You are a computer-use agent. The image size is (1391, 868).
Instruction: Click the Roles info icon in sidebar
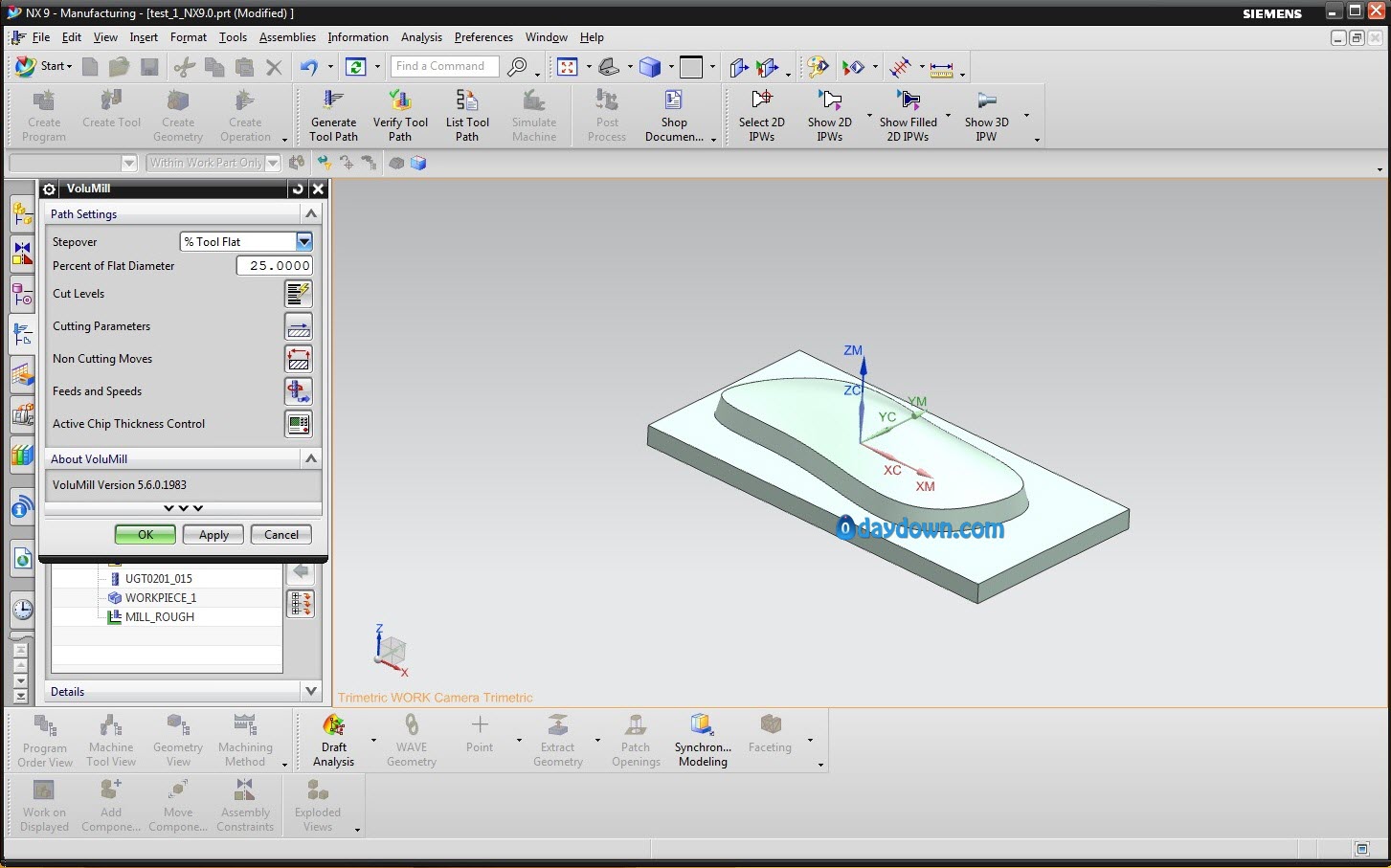tap(23, 508)
